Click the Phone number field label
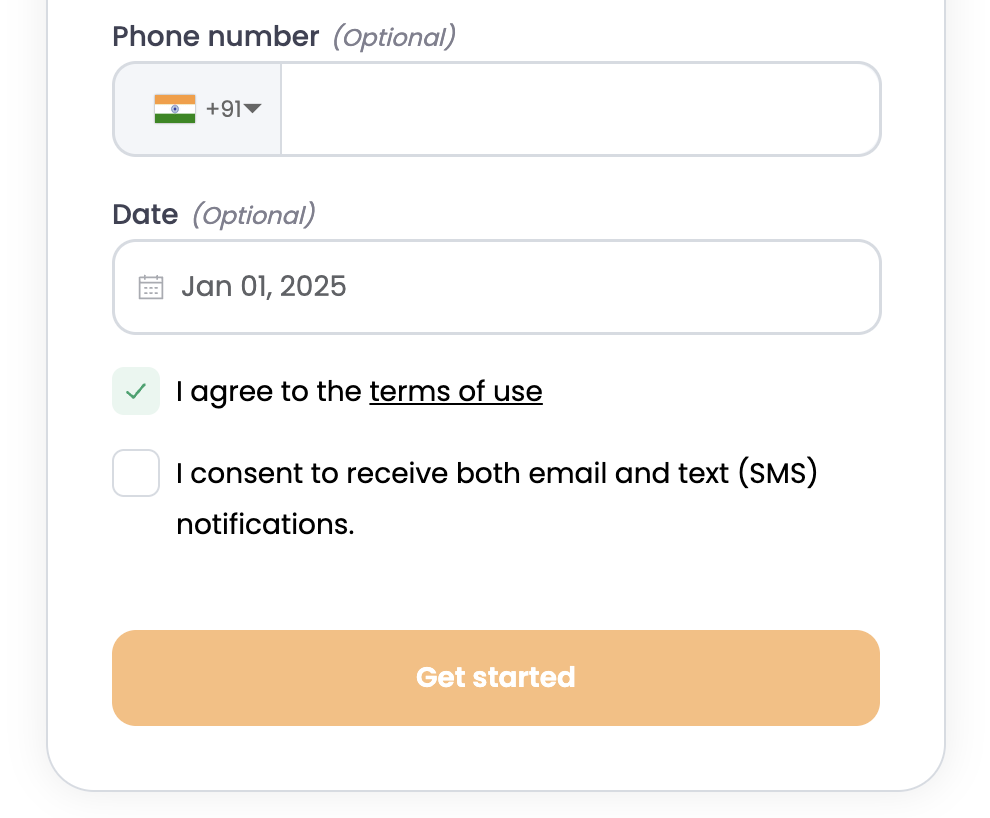The height and width of the screenshot is (818, 990). 215,37
